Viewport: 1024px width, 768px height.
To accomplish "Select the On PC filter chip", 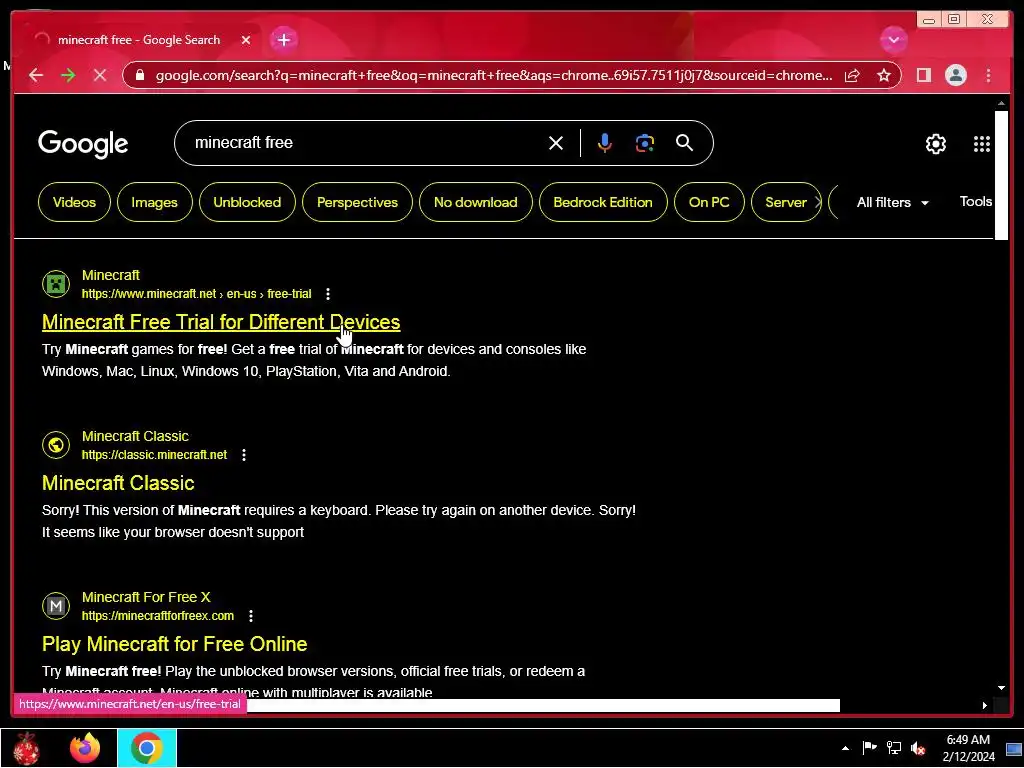I will click(x=709, y=202).
